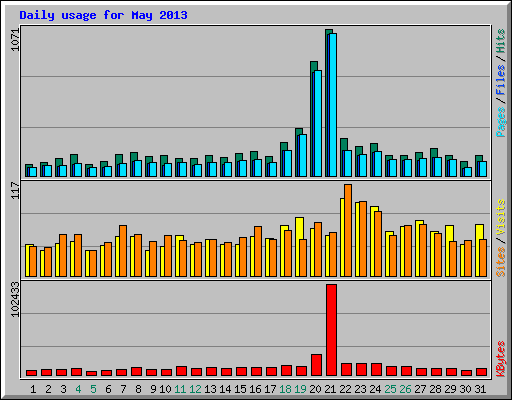This screenshot has height=400, width=512.
Task: Click the day 16 orange visits bar
Action: (258, 251)
